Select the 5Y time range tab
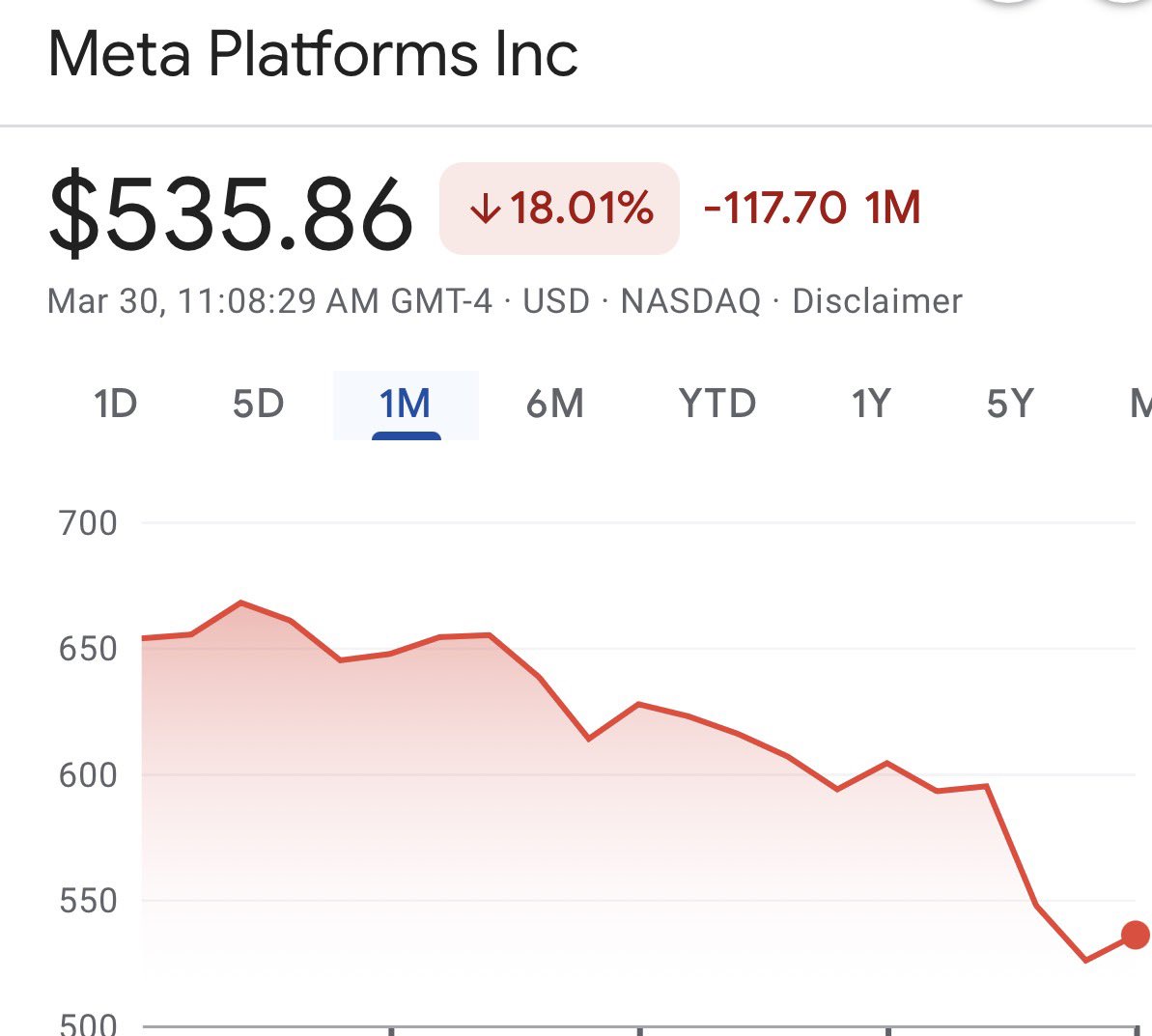This screenshot has width=1152, height=1036. (x=1010, y=404)
